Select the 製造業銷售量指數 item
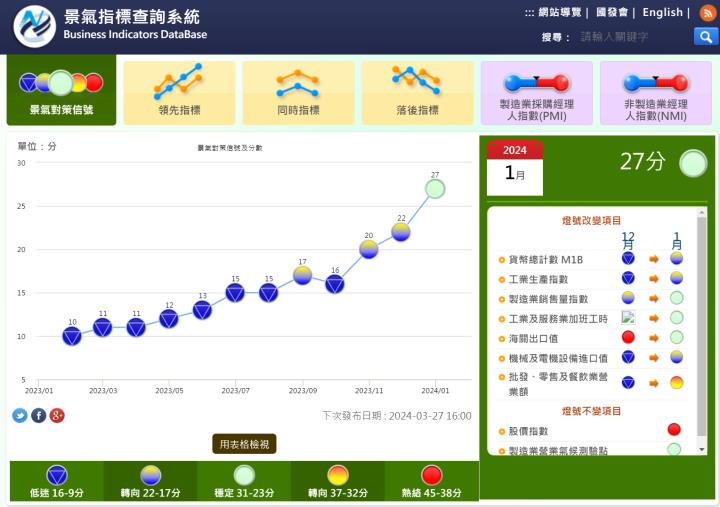Viewport: 720px width, 507px height. coord(548,299)
